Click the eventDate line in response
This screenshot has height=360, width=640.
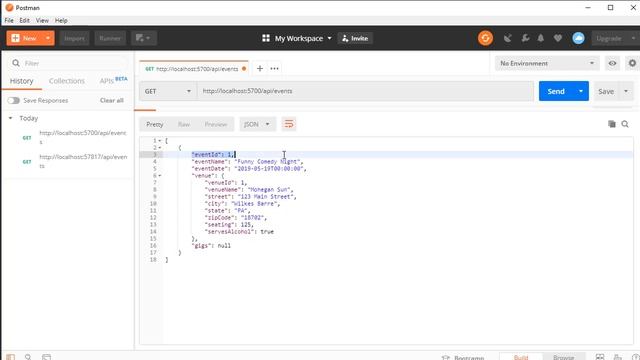[249, 169]
